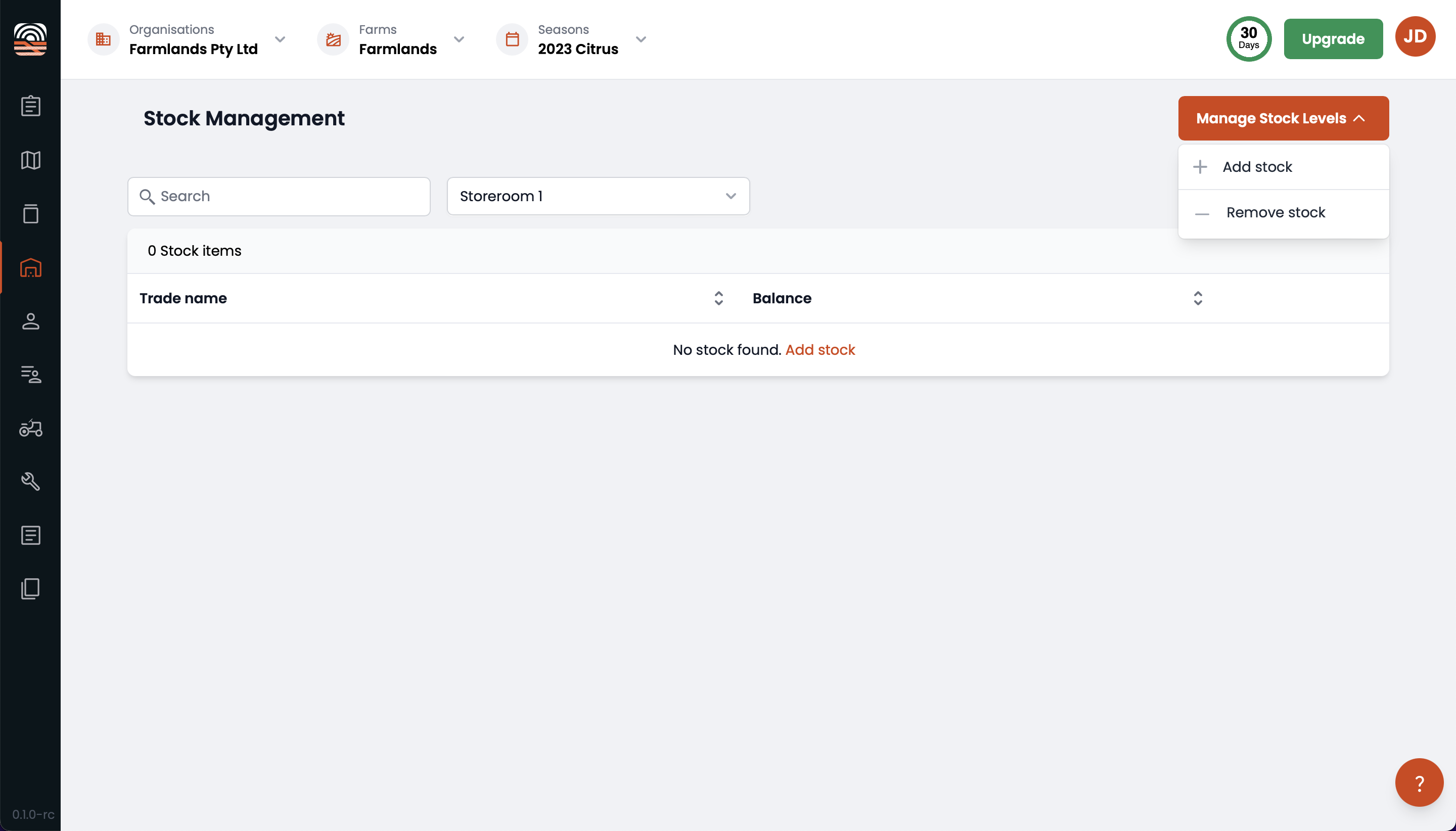Screen dimensions: 1456x831
Task: Select the warehouse stock sidebar icon
Action: [30, 267]
